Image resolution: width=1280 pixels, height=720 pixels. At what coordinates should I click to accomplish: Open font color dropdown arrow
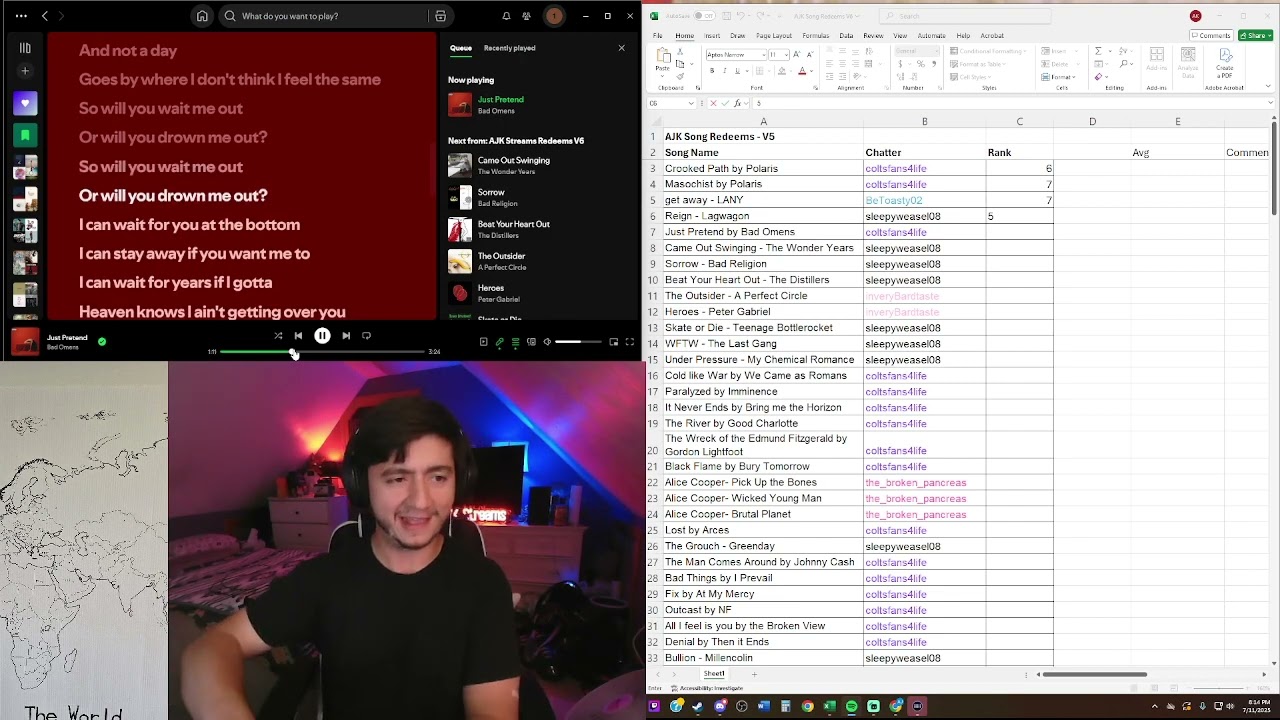(810, 71)
